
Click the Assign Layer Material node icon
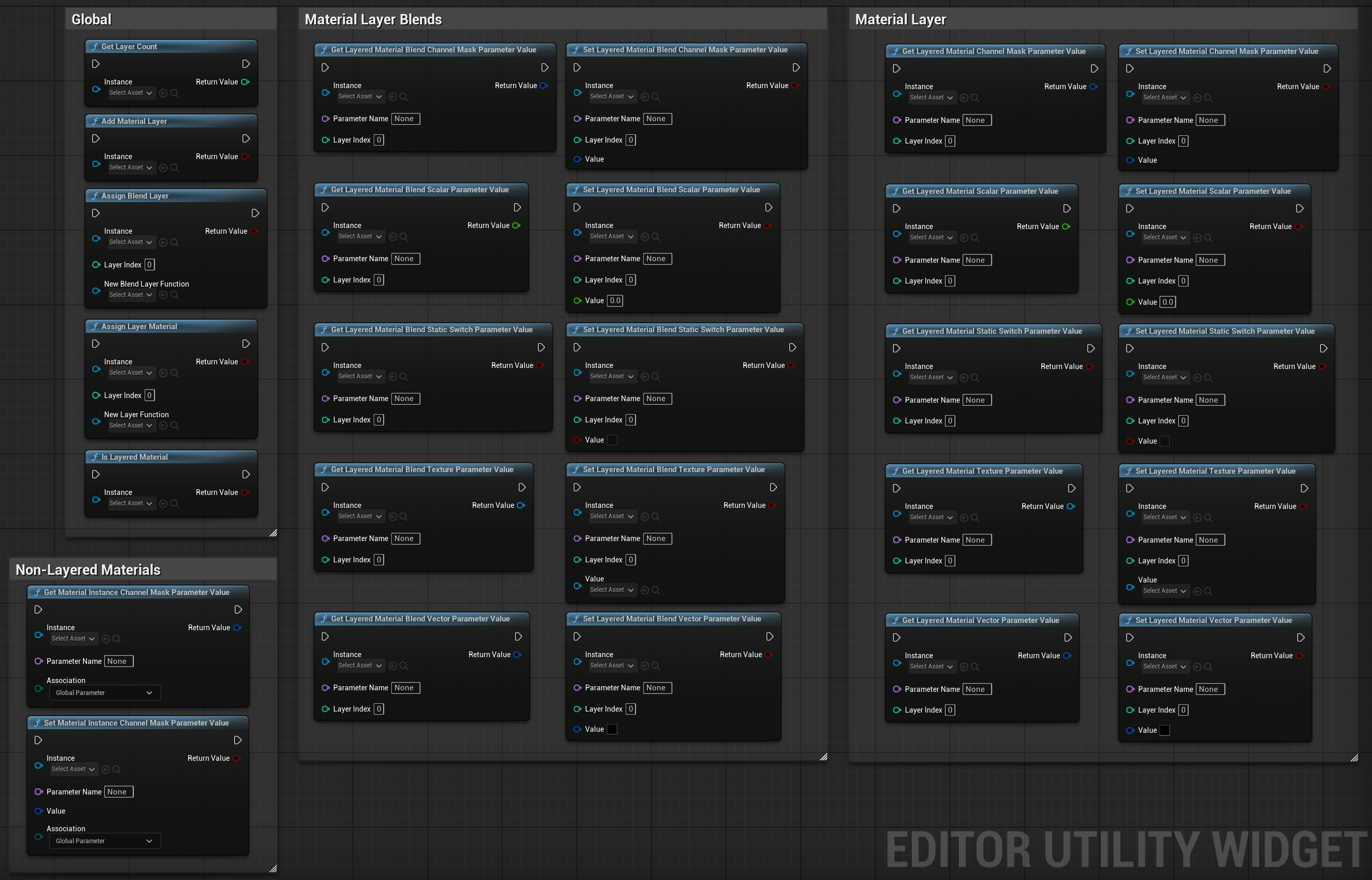click(x=94, y=326)
